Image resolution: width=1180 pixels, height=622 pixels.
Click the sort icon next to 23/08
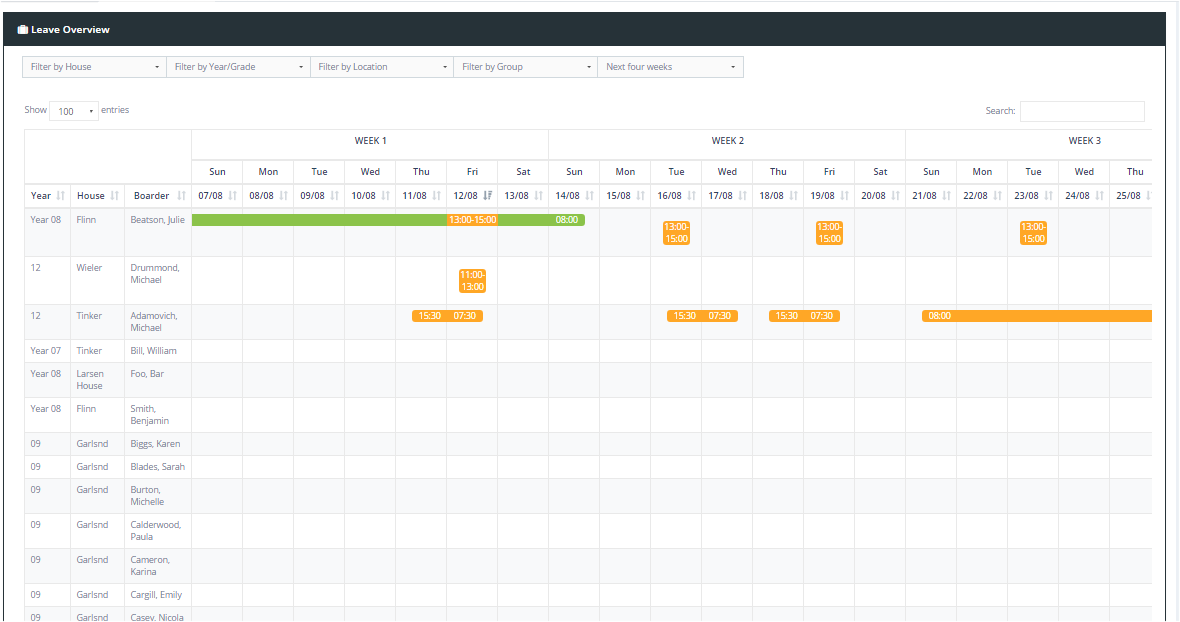tap(1048, 196)
